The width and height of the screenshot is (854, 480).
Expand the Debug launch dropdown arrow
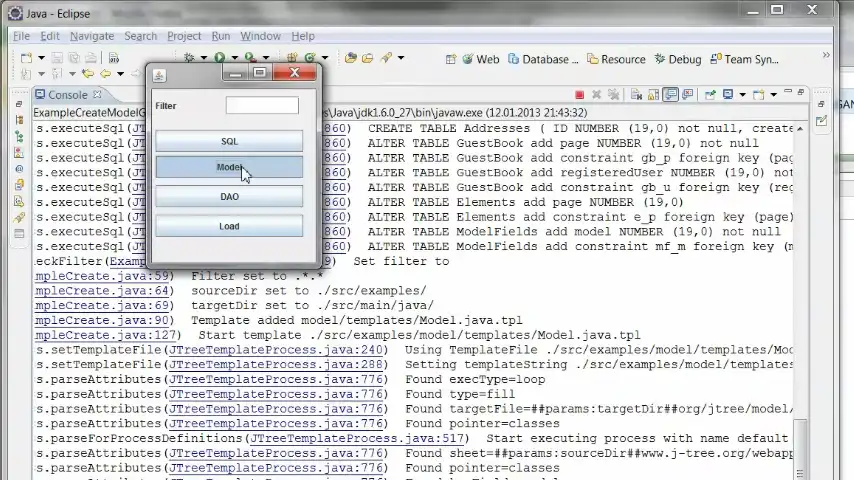[204, 58]
